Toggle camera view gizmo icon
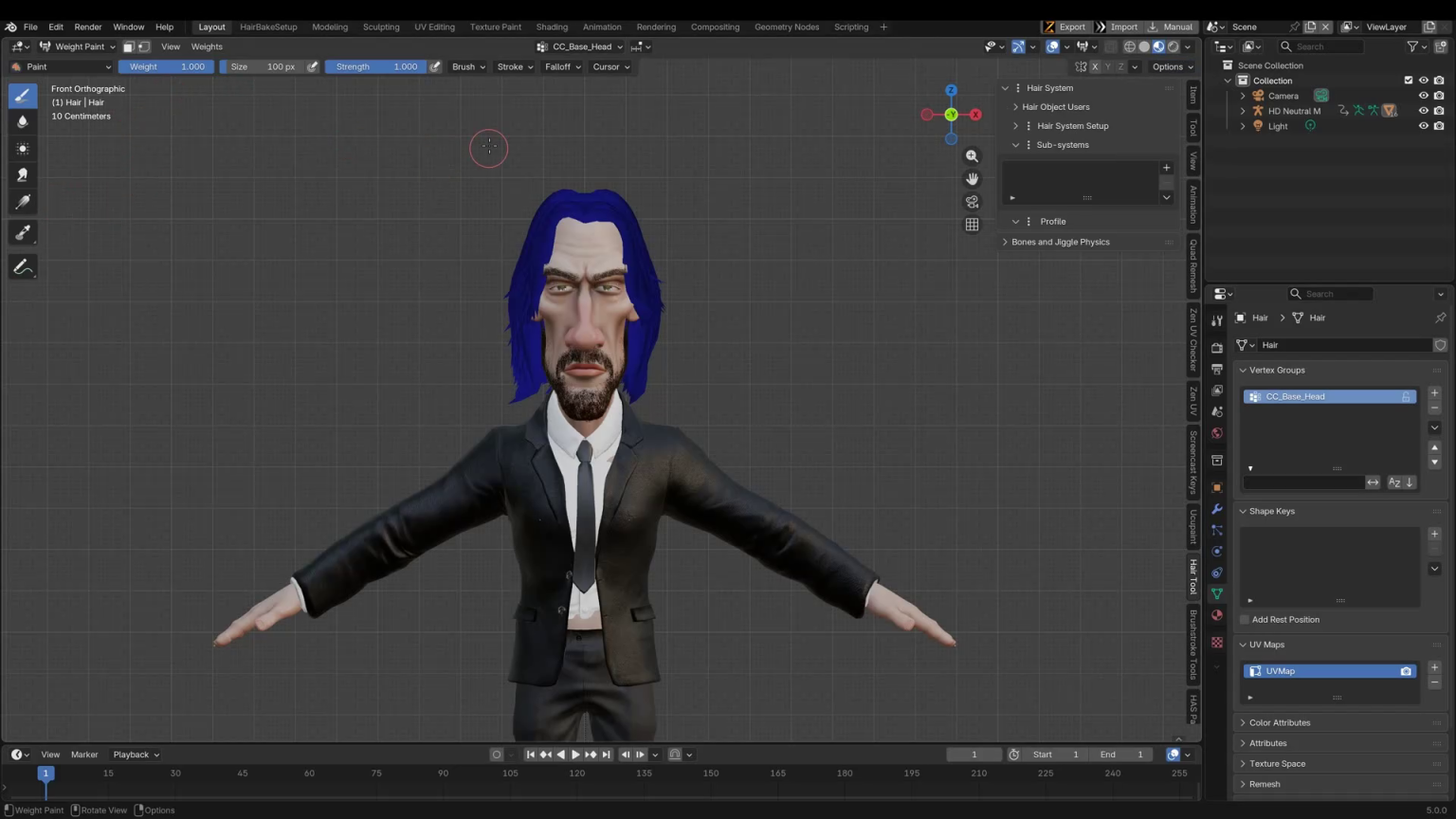The image size is (1456, 819). point(972,202)
